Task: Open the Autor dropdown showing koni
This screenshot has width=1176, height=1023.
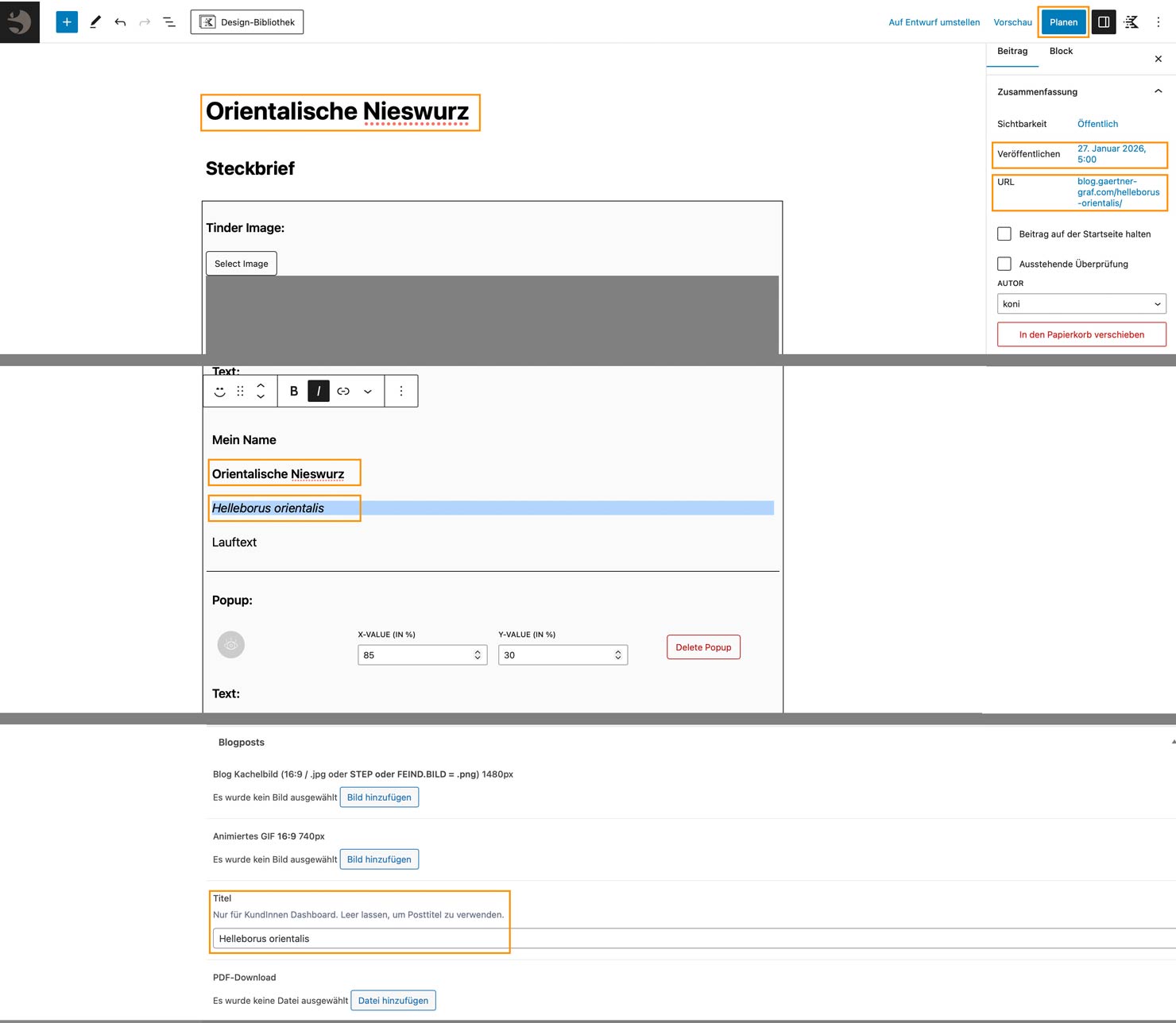Action: coord(1081,303)
